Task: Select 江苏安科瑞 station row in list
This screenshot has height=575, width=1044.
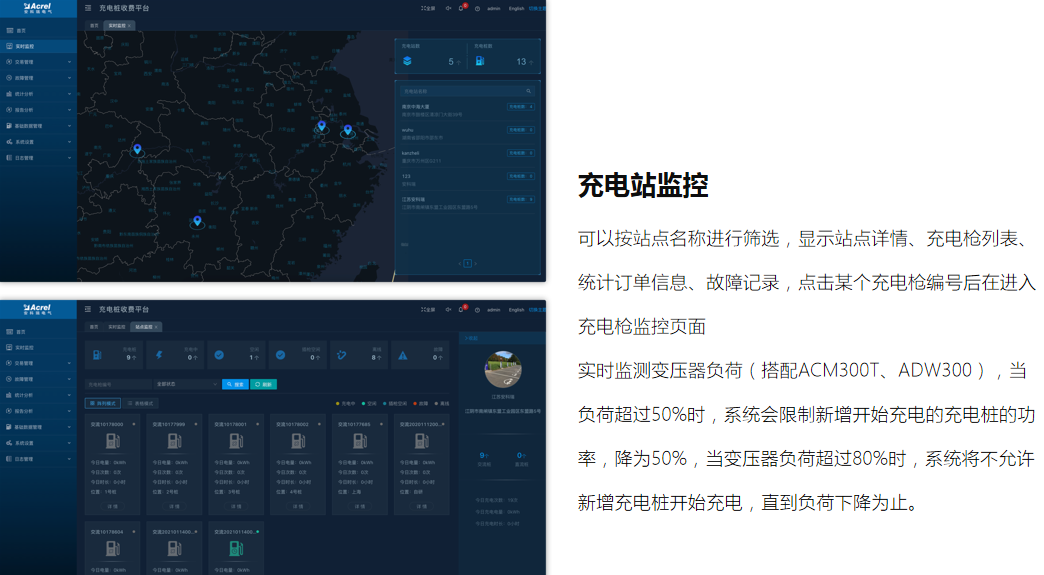Action: click(x=467, y=203)
